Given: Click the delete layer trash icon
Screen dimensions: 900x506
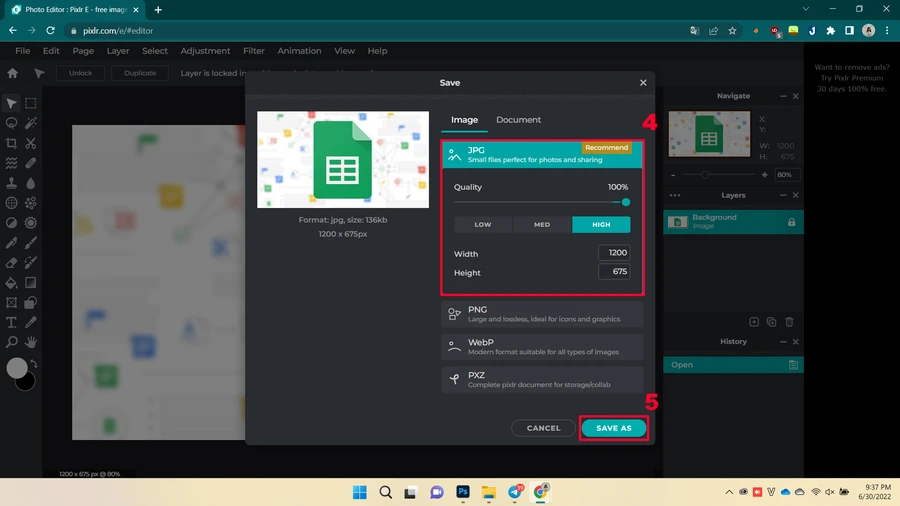Looking at the screenshot, I should [x=789, y=322].
